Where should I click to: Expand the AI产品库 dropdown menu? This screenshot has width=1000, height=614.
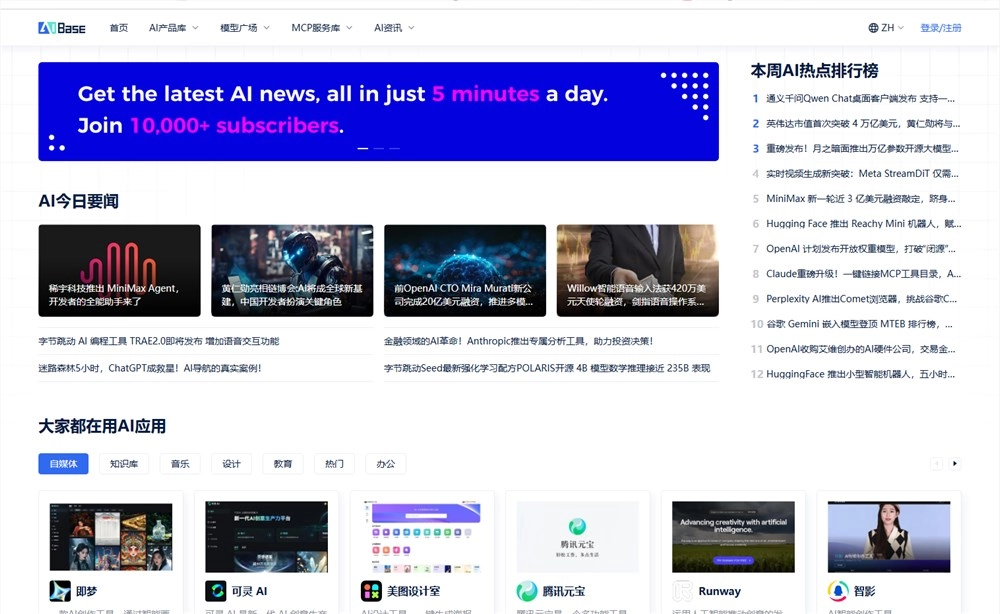[x=173, y=27]
